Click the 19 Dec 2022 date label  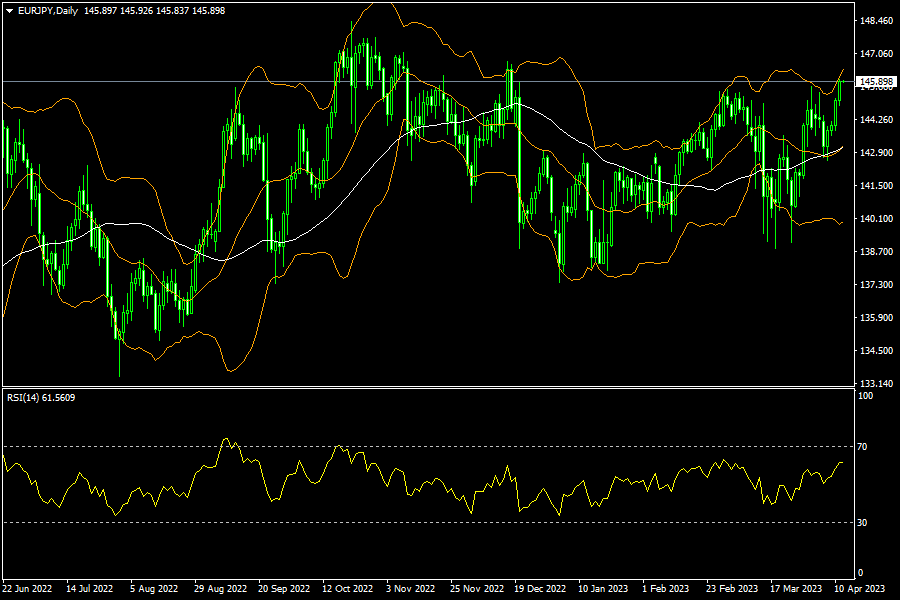click(x=540, y=589)
